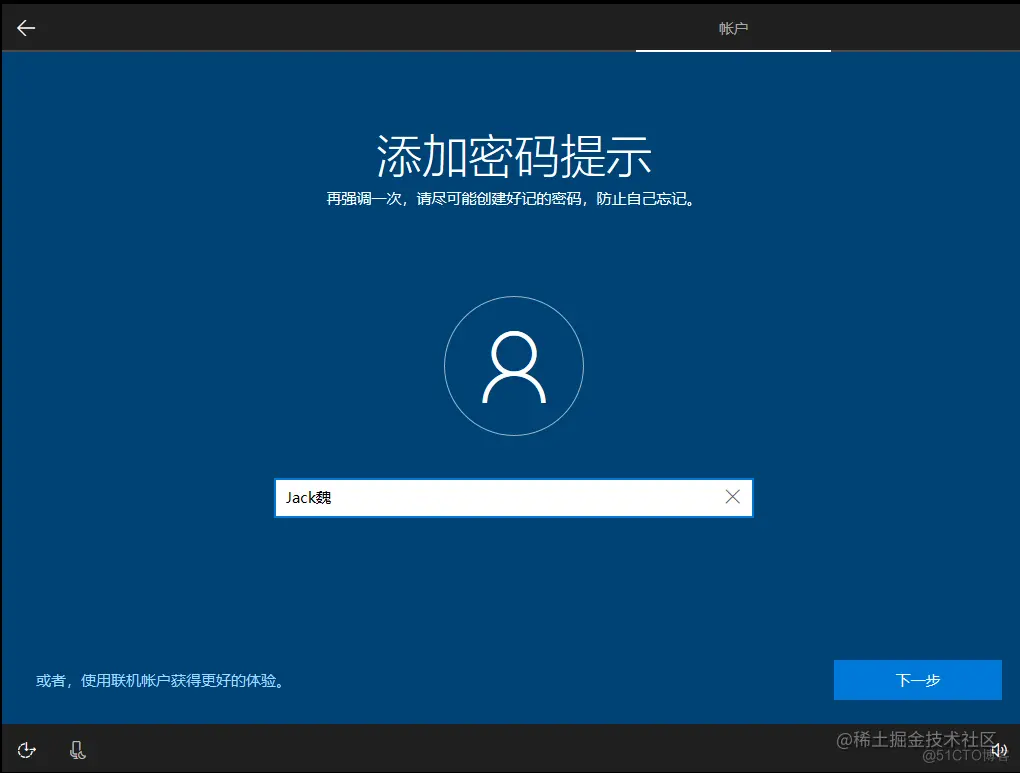Return to previous step with the back arrow
The height and width of the screenshot is (773, 1020).
coord(25,27)
